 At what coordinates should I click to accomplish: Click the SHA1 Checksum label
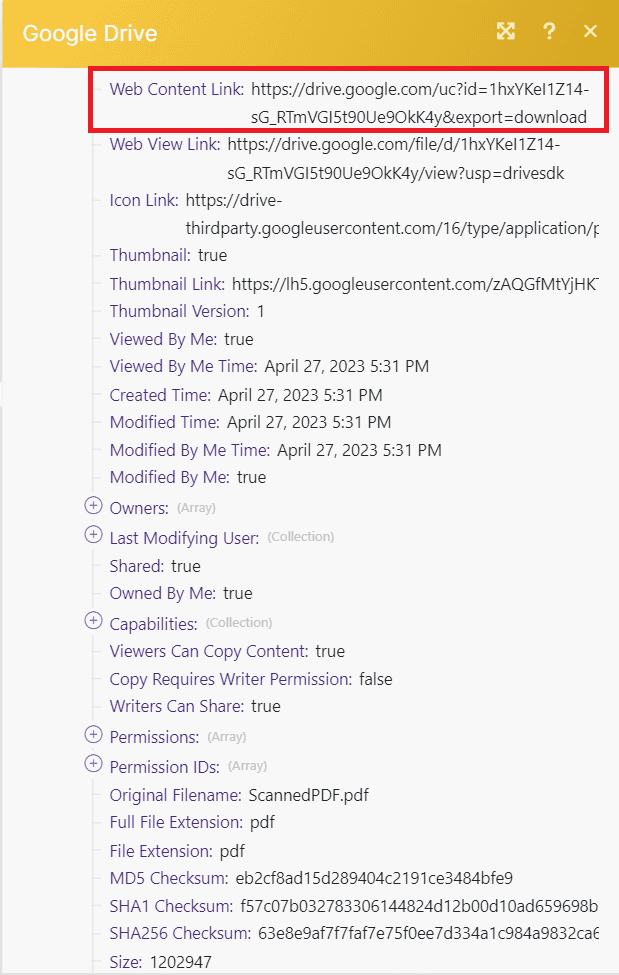[170, 906]
